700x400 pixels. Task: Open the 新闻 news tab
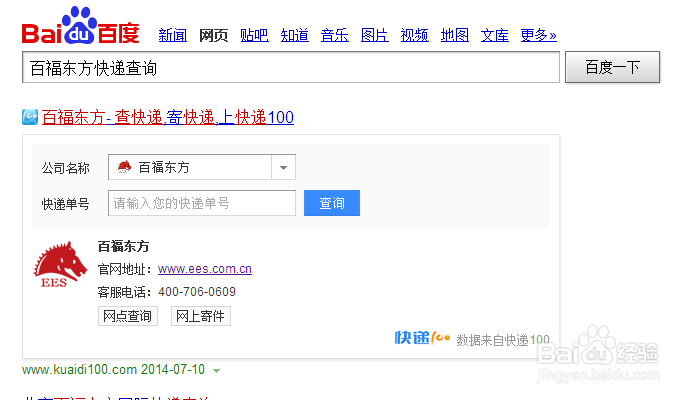tap(173, 35)
